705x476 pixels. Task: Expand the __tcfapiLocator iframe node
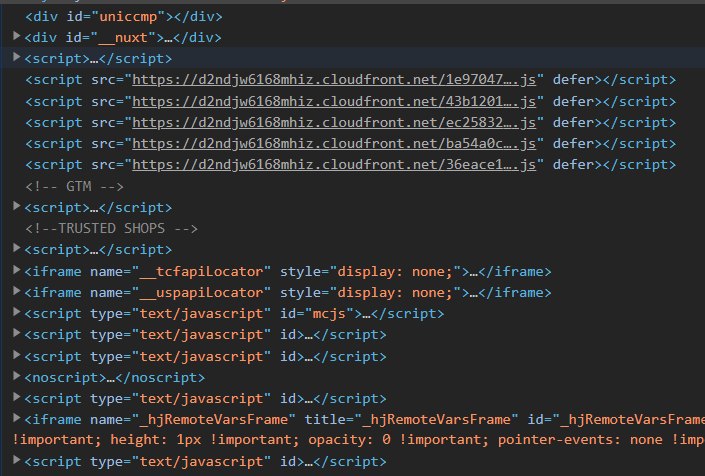click(17, 270)
